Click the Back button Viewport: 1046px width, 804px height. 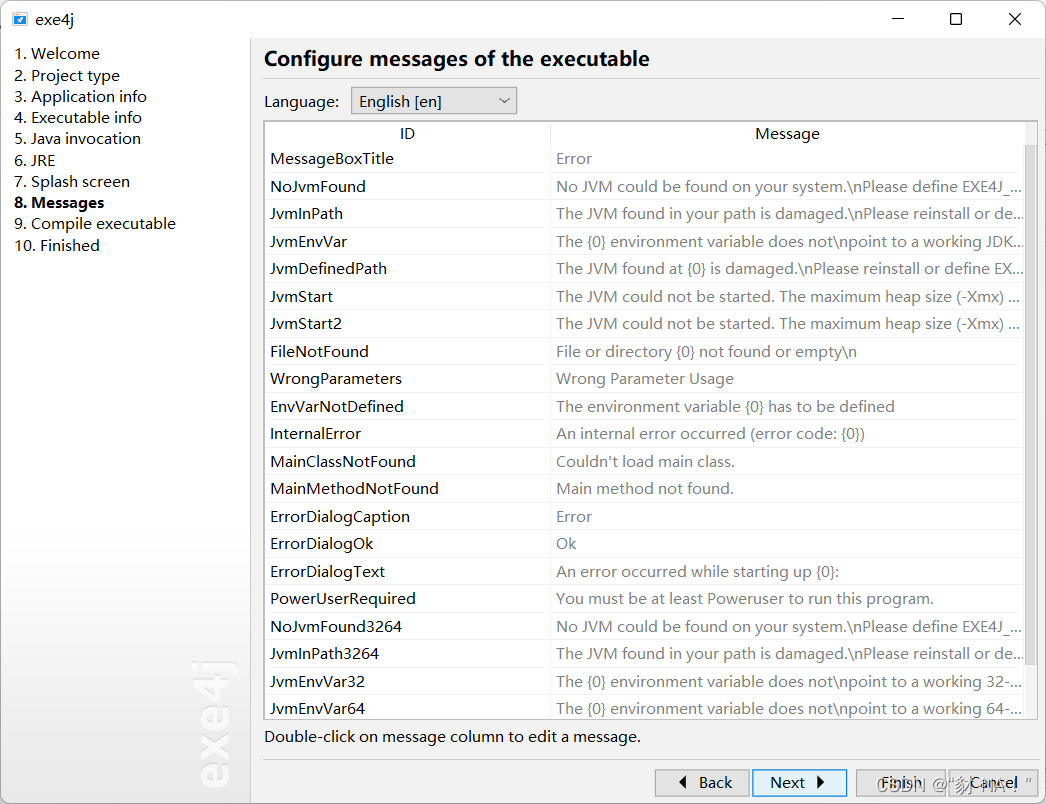point(705,783)
